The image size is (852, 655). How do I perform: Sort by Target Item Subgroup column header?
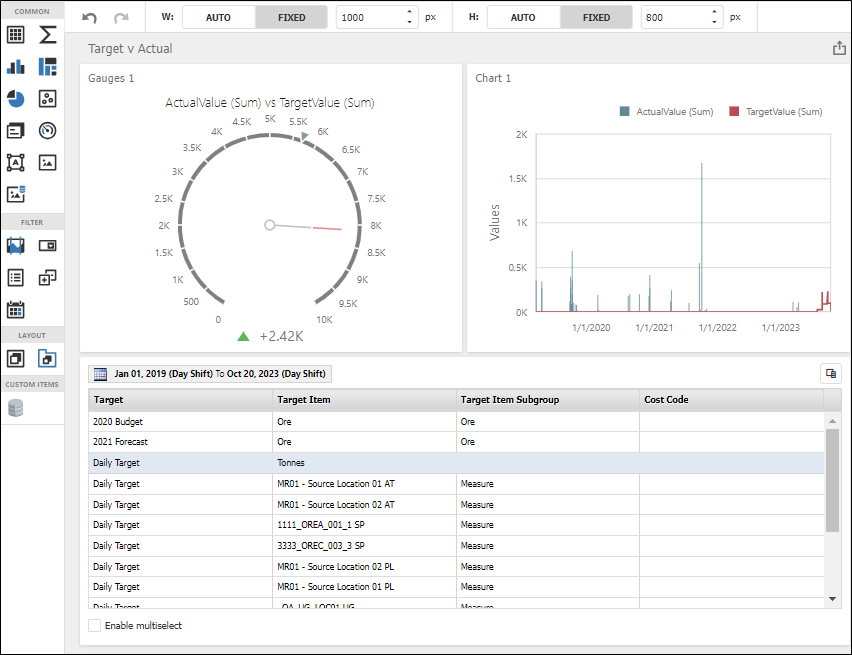[547, 400]
